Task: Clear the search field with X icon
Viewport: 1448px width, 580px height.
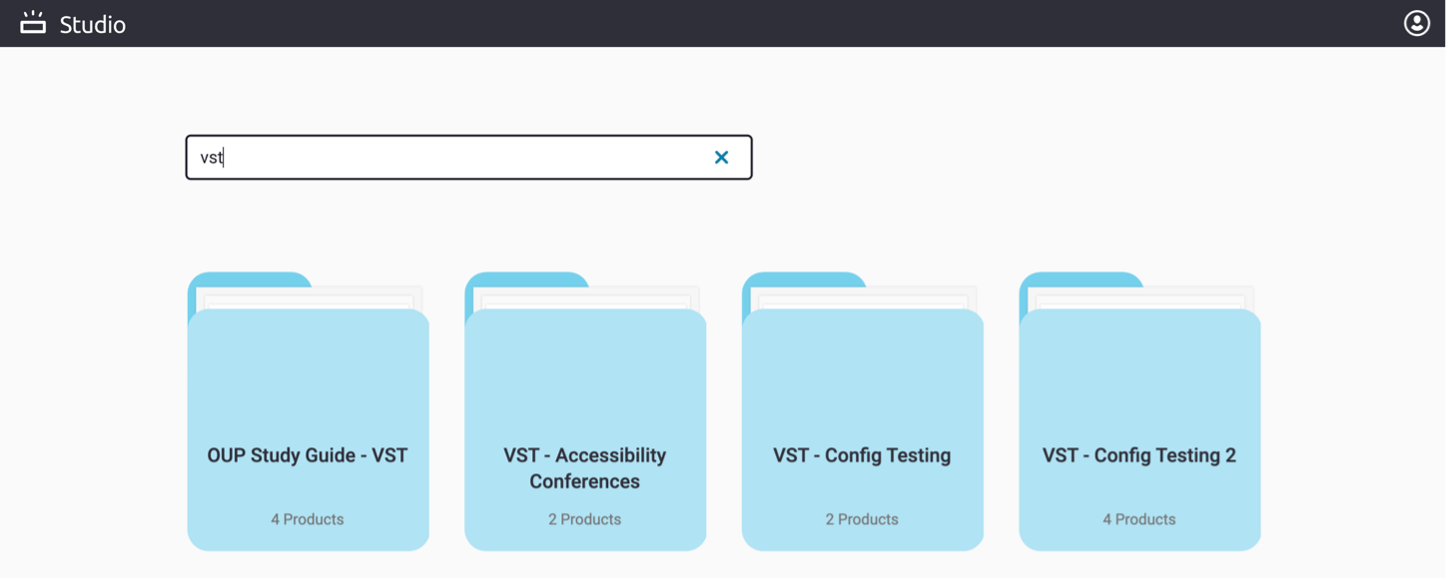Action: pos(721,157)
